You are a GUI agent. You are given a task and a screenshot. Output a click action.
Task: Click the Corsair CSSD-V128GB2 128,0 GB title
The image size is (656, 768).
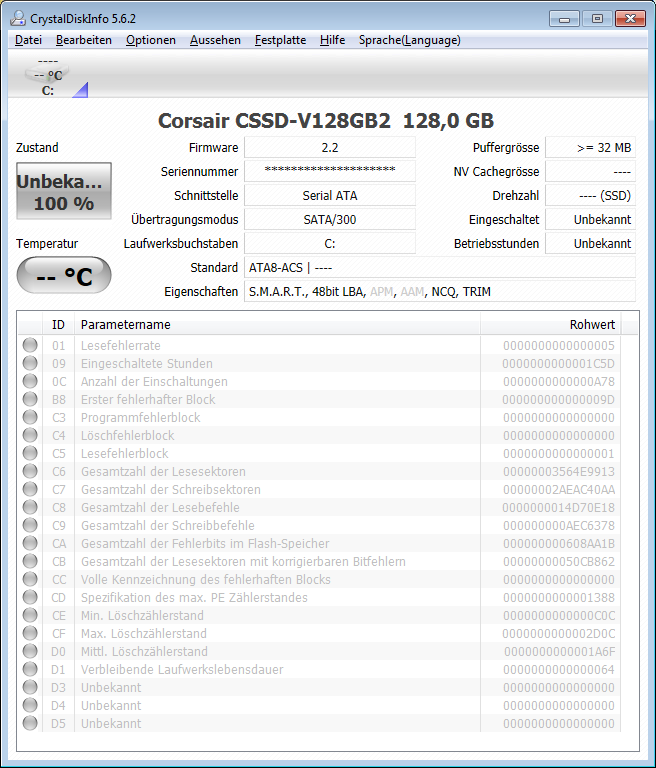click(326, 121)
